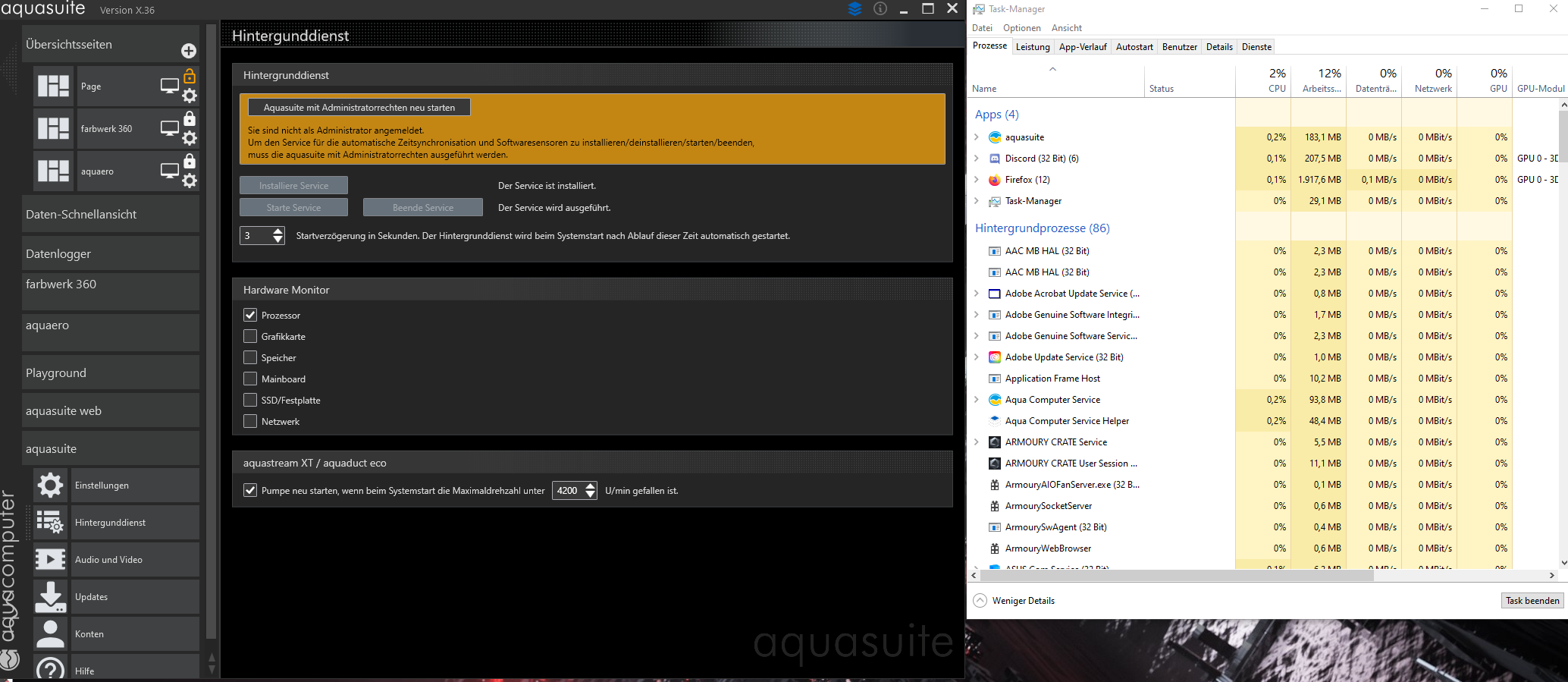
Task: Open settings gear for aquaero page
Action: pyautogui.click(x=190, y=181)
